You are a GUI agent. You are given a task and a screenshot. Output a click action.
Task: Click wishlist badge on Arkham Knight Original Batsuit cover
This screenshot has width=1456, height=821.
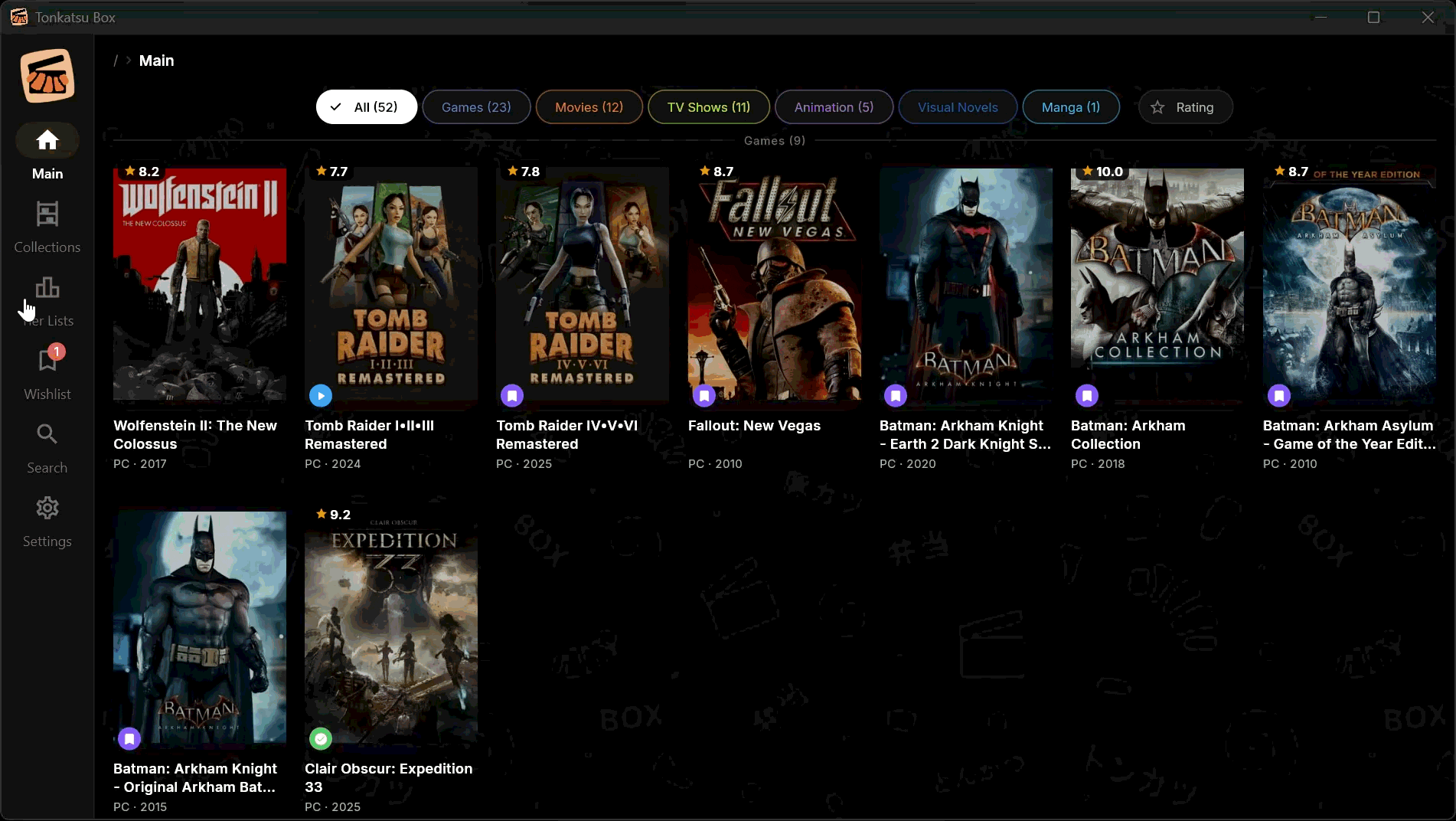(129, 739)
